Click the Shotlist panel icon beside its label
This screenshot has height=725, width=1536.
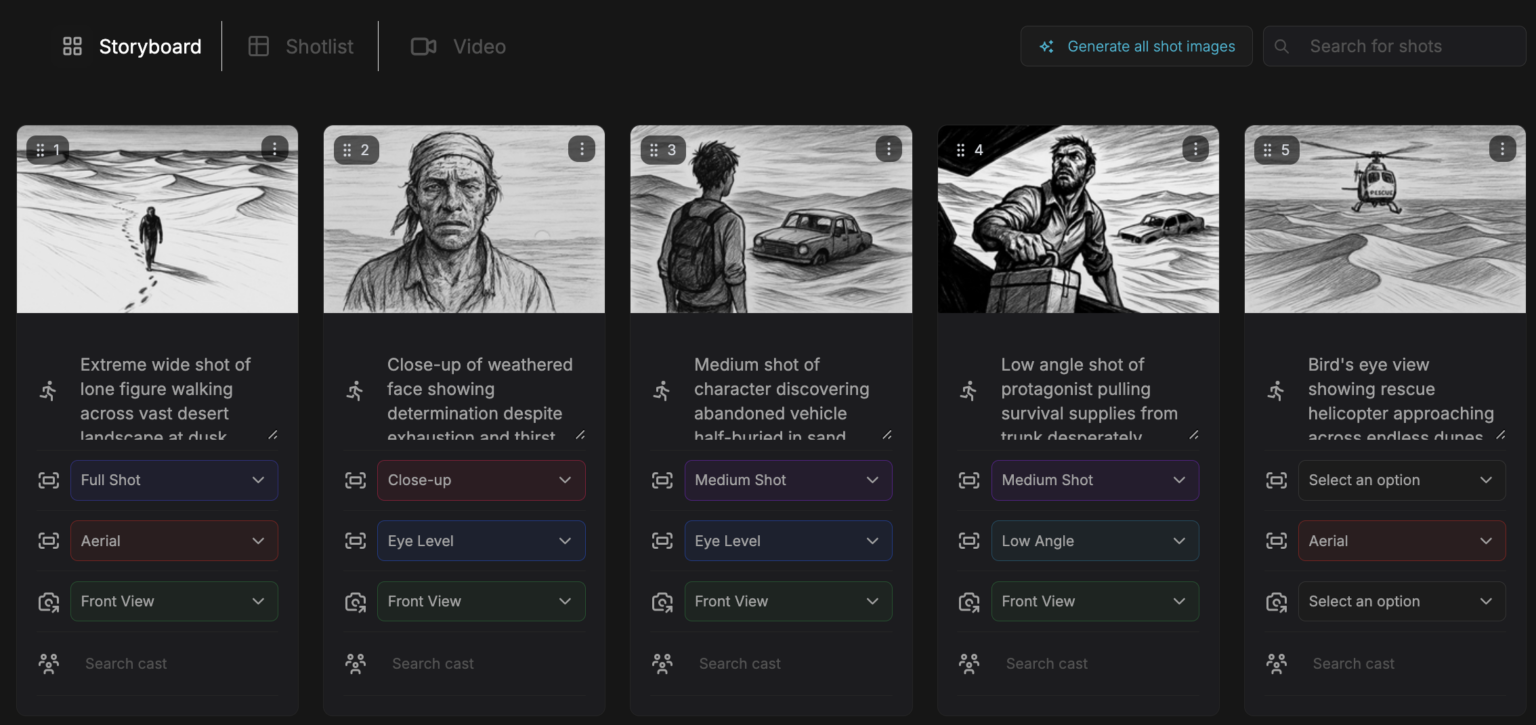click(259, 45)
